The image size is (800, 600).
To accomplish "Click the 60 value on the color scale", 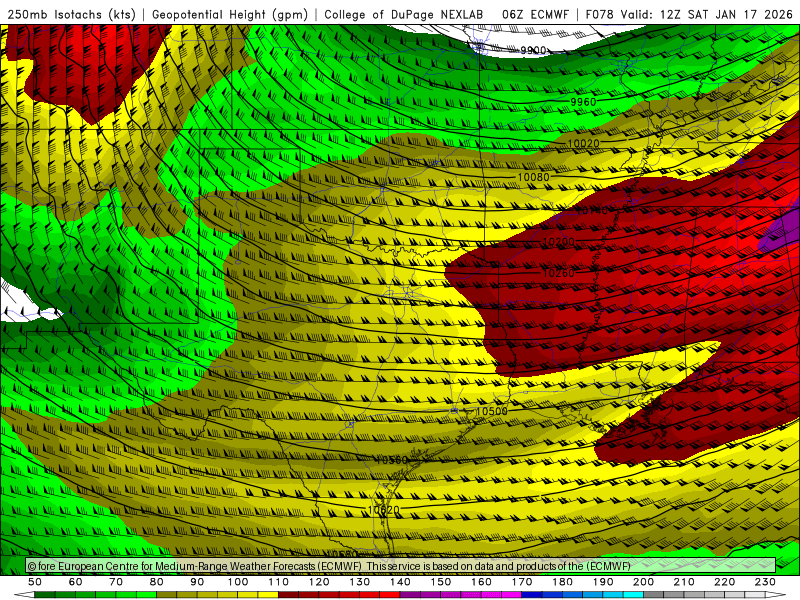I will pyautogui.click(x=76, y=582).
